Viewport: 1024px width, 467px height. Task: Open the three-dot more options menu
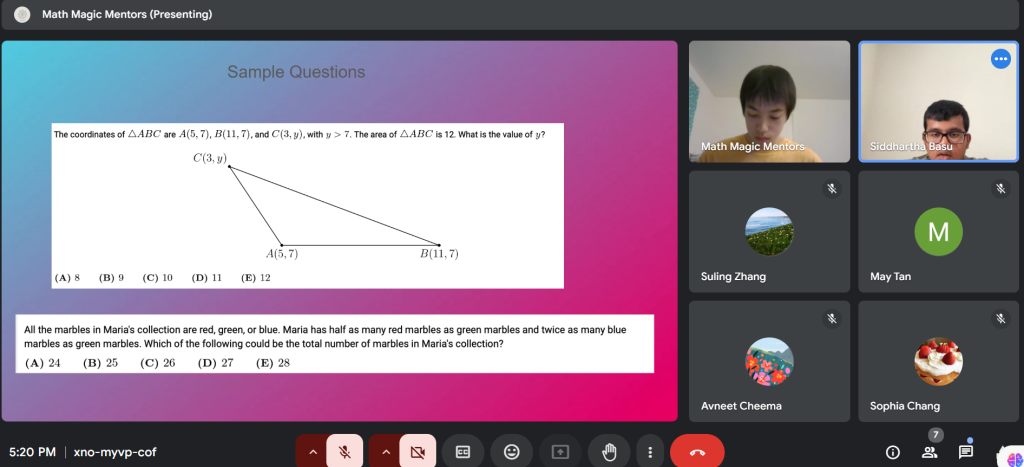pos(651,452)
